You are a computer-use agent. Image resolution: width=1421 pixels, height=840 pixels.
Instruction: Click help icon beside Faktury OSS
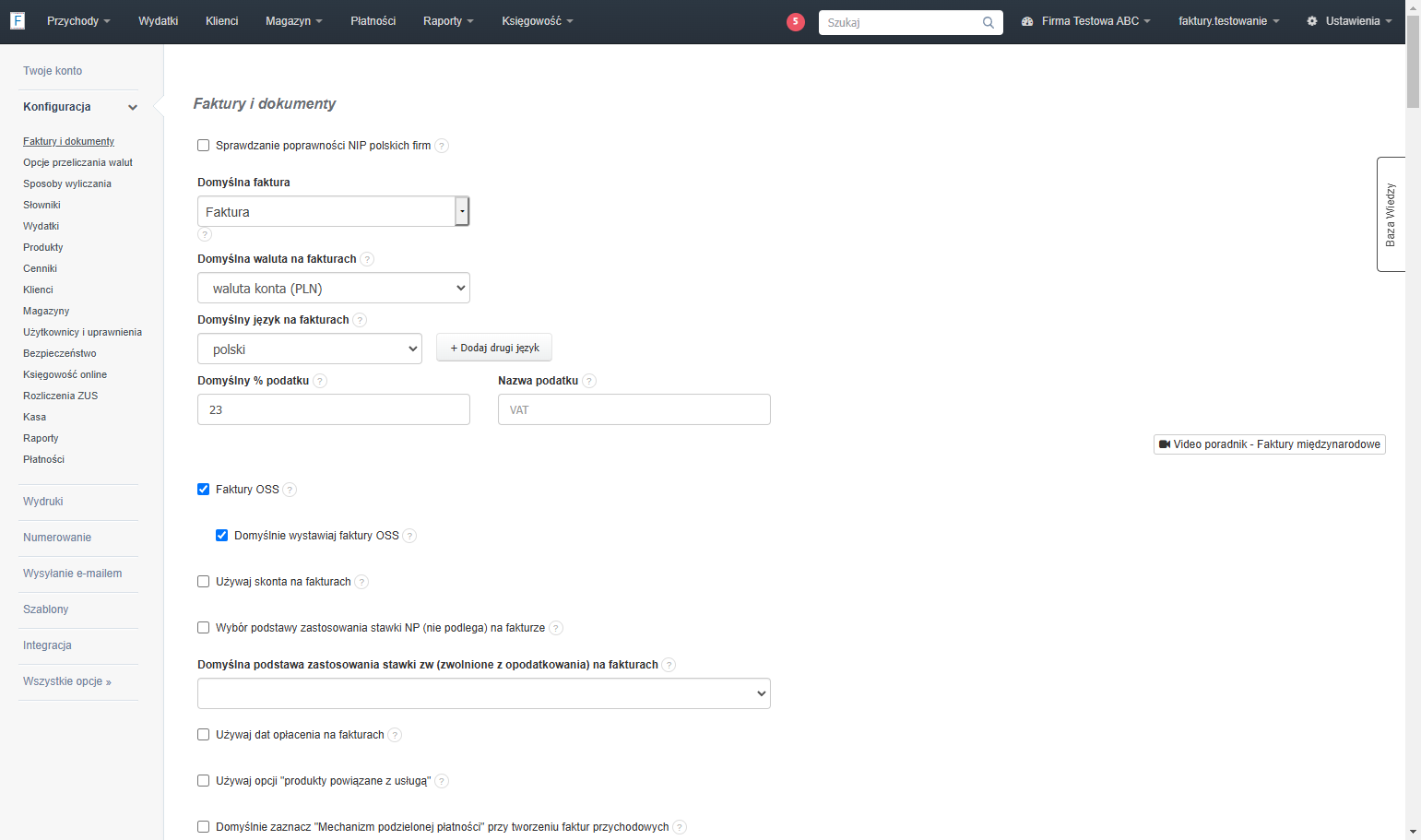coord(290,490)
